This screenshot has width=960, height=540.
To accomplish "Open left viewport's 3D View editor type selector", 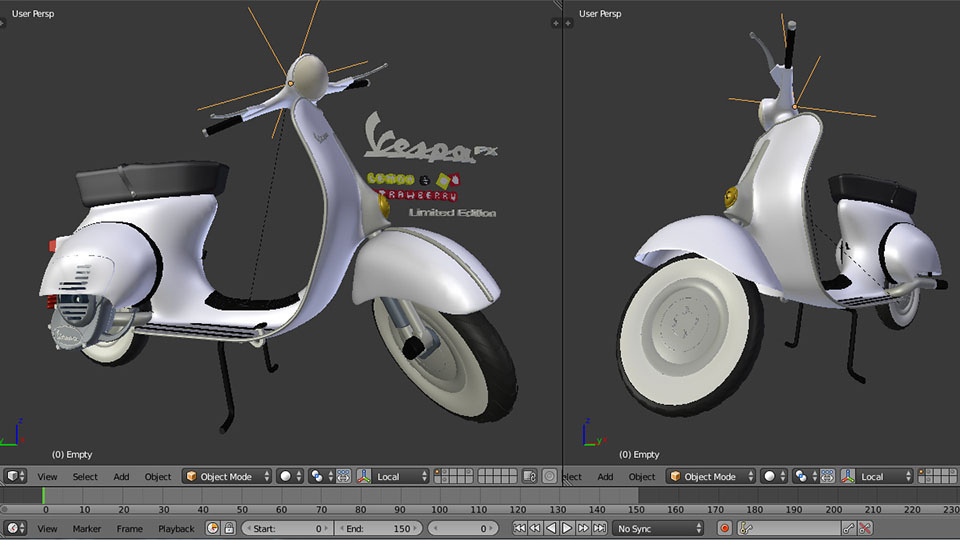I will 15,476.
